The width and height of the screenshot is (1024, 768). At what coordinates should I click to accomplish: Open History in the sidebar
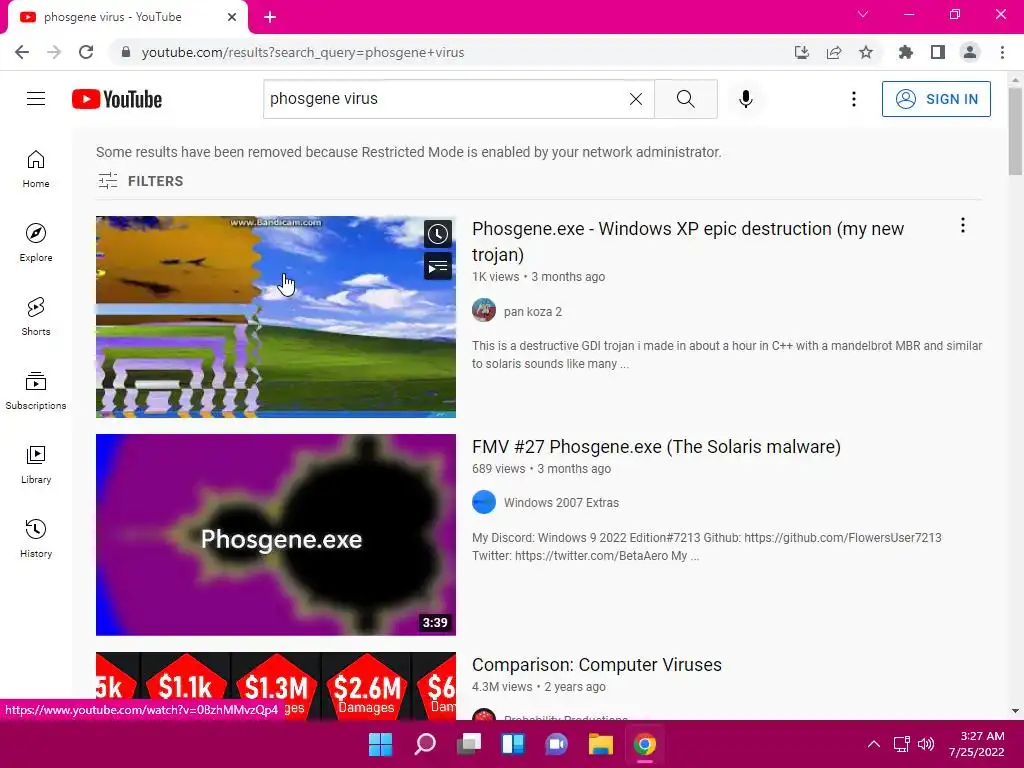(x=36, y=538)
